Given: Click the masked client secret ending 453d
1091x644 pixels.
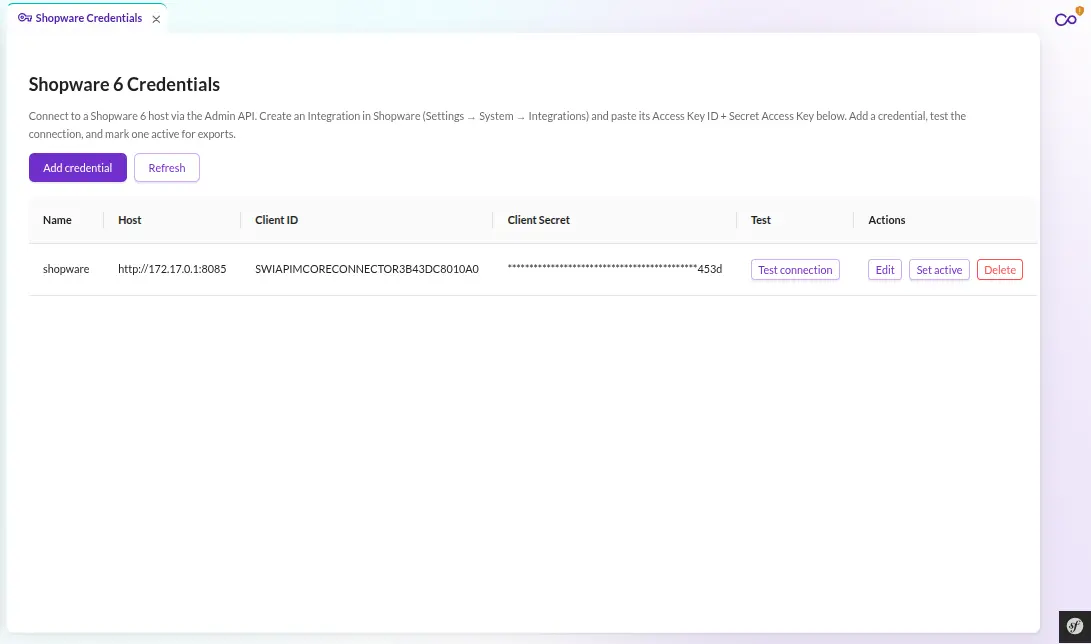Looking at the screenshot, I should coord(614,269).
